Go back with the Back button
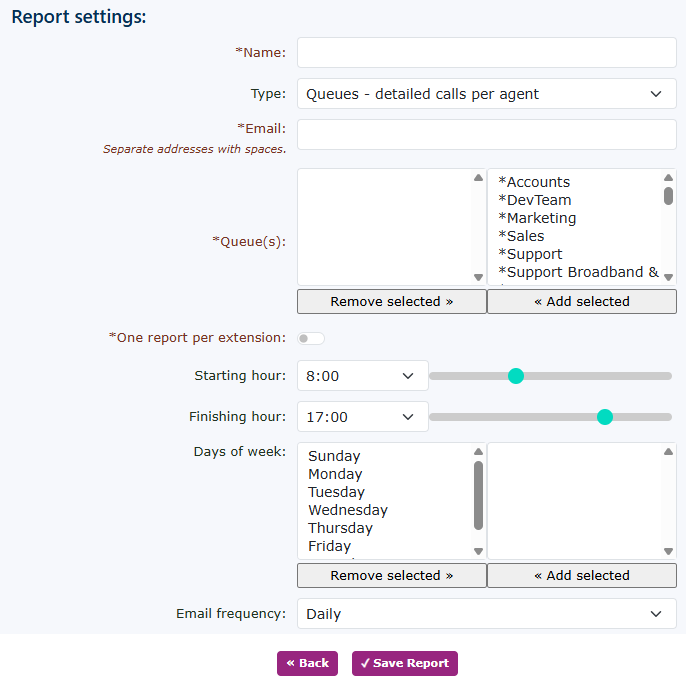Image resolution: width=686 pixels, height=688 pixels. (307, 663)
